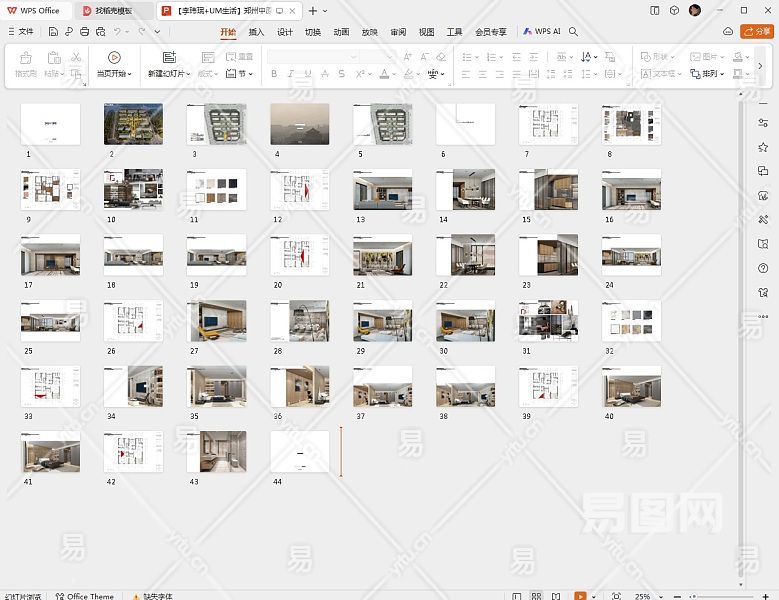The height and width of the screenshot is (600, 779).
Task: Toggle slide sorter view in the status bar
Action: click(537, 595)
